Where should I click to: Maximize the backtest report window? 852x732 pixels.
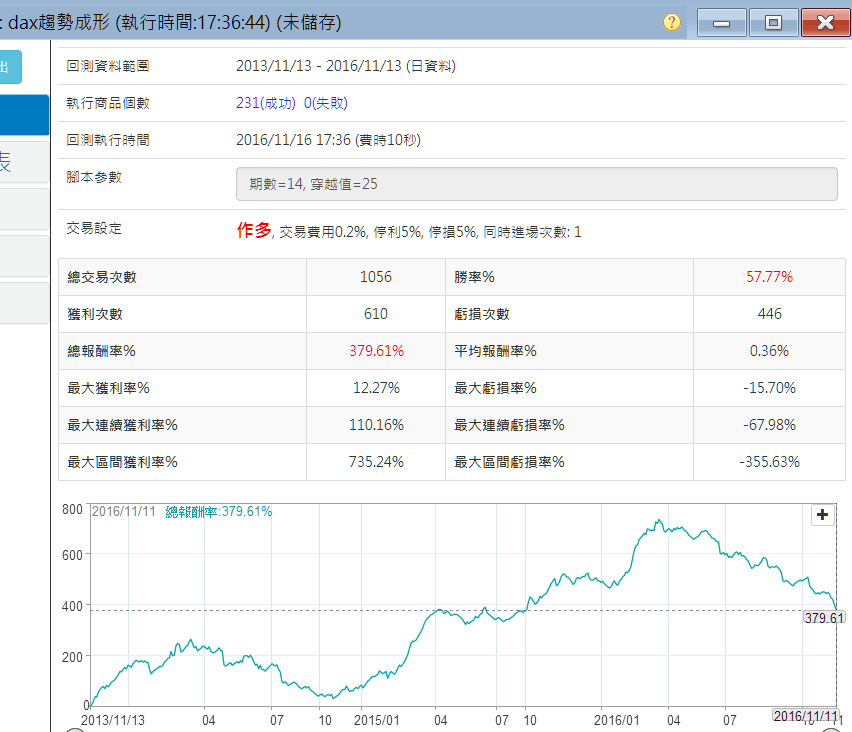[x=772, y=22]
